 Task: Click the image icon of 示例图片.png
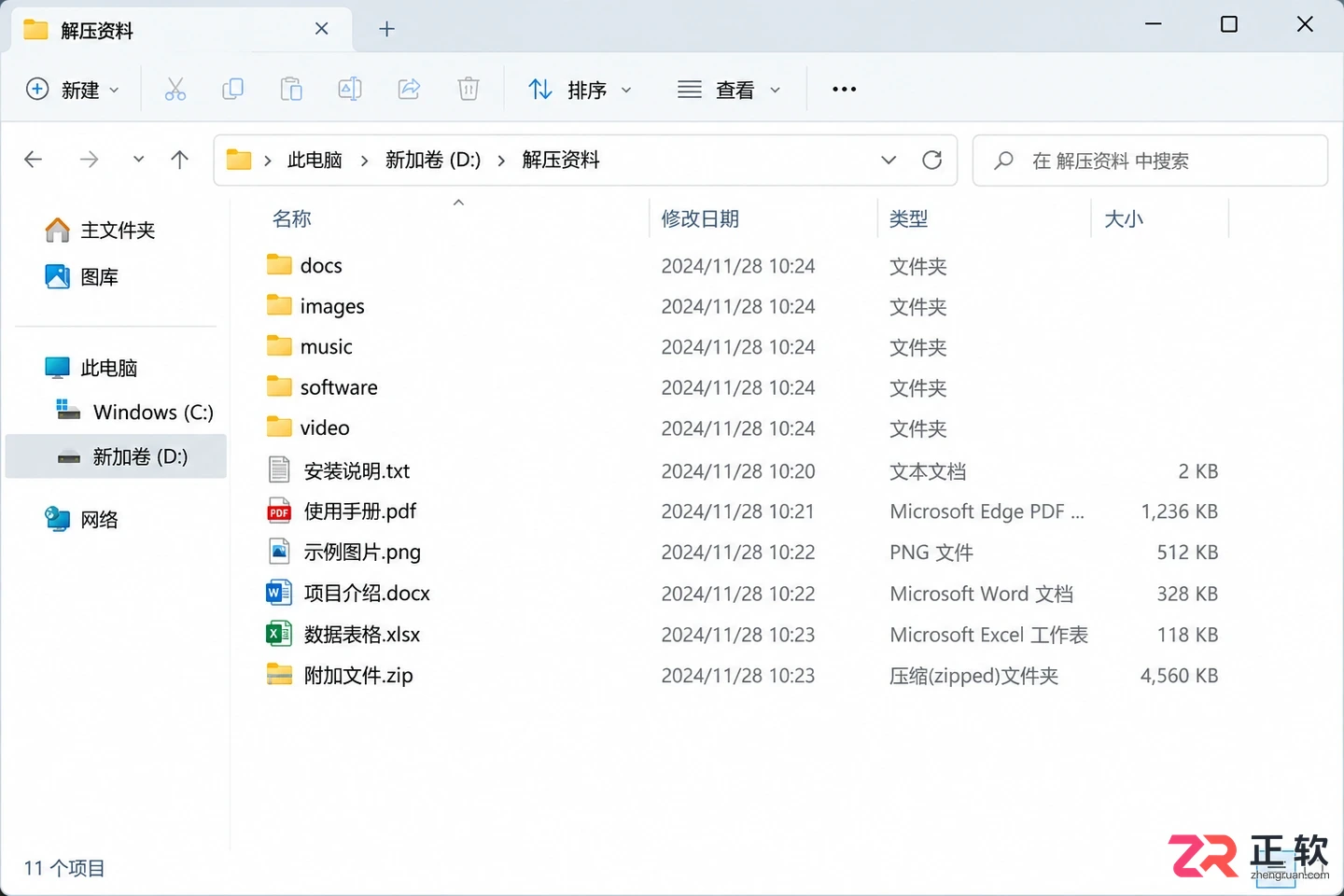pyautogui.click(x=279, y=552)
